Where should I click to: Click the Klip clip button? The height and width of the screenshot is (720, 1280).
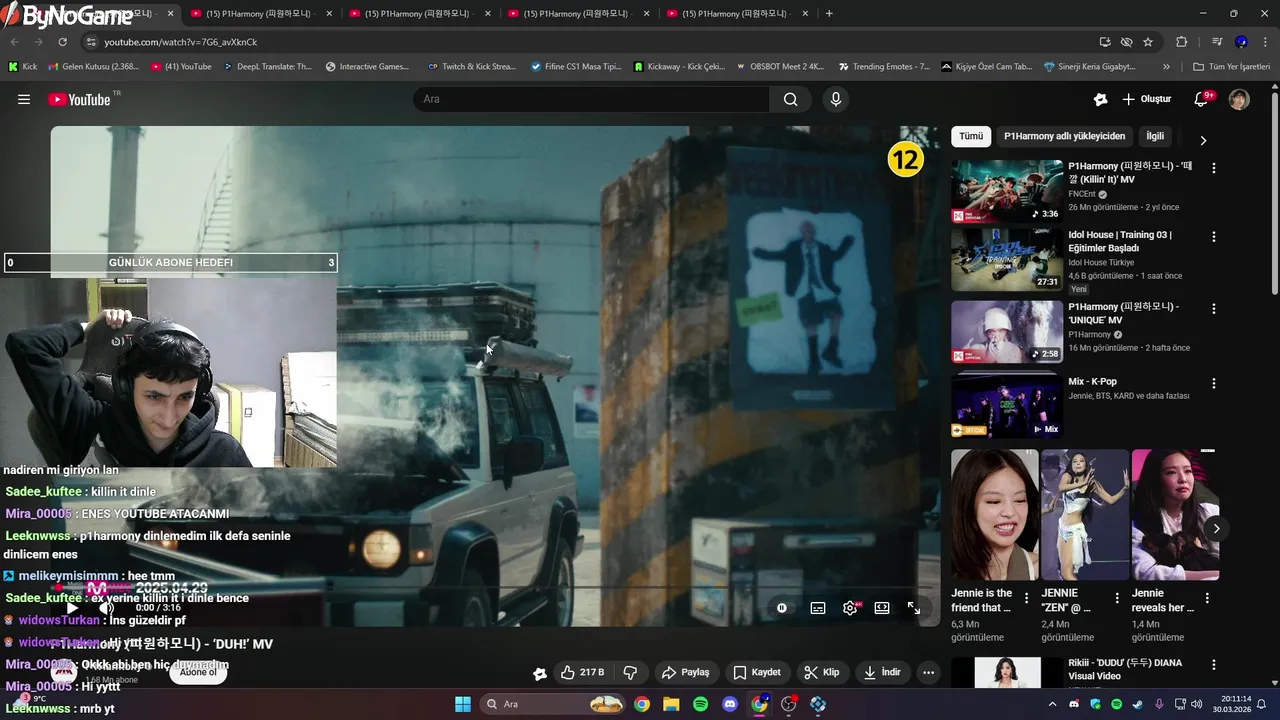(822, 672)
